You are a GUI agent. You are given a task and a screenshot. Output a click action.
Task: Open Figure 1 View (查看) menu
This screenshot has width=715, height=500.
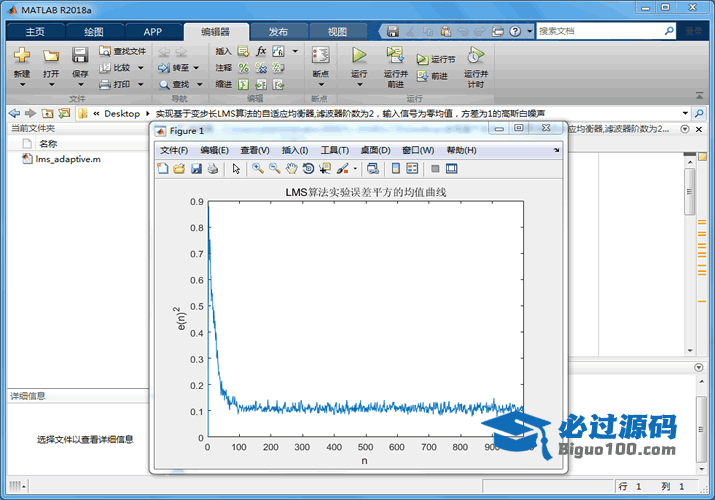pyautogui.click(x=255, y=150)
